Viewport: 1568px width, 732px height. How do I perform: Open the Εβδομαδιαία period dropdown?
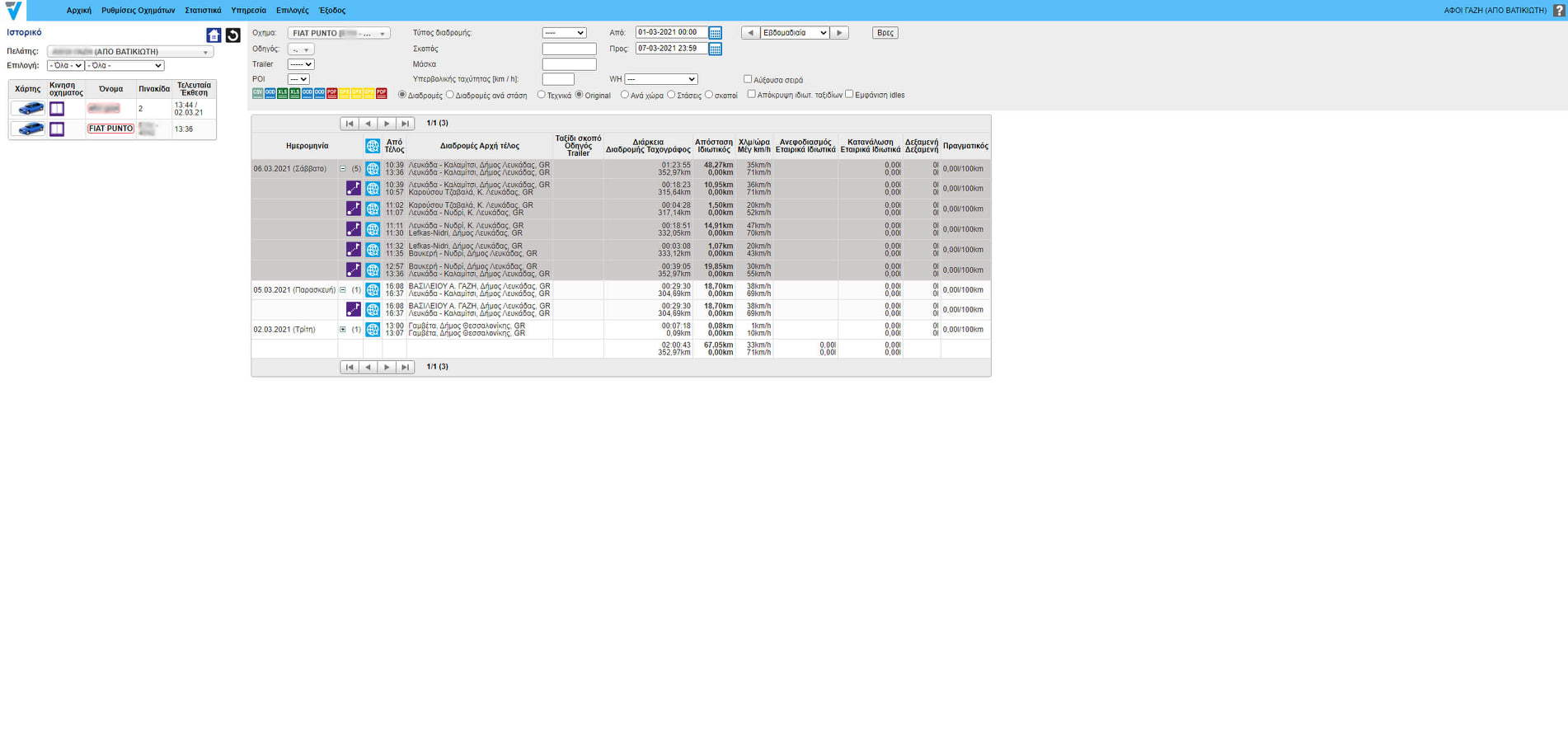795,33
